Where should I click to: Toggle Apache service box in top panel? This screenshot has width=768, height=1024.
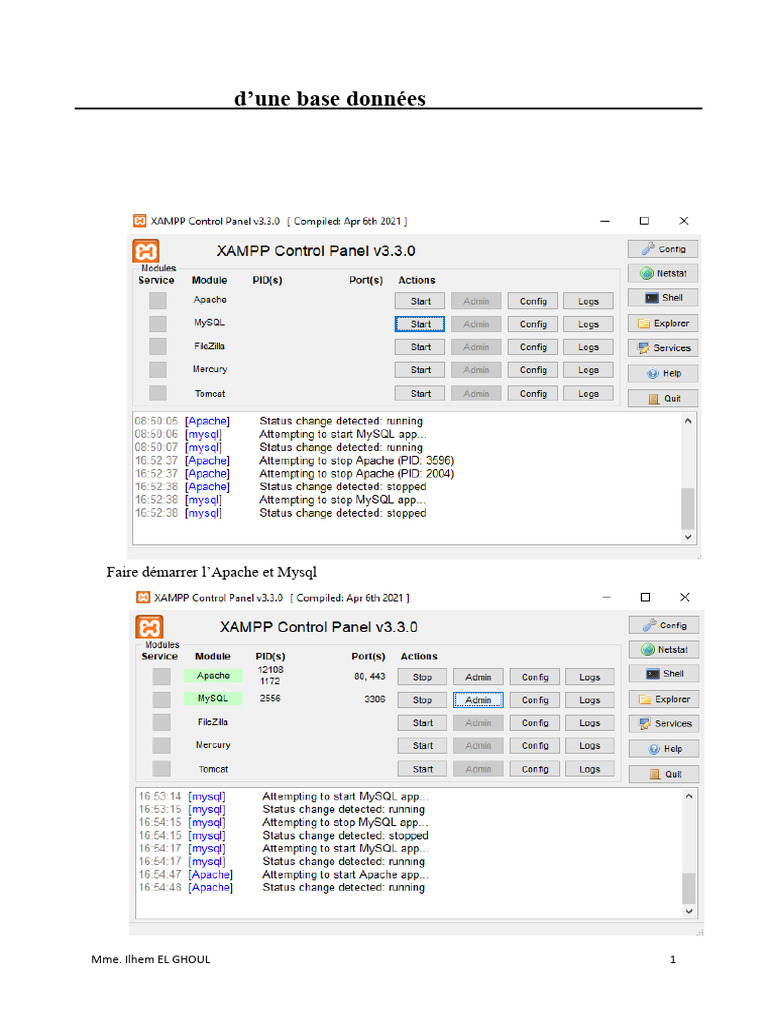pos(157,300)
